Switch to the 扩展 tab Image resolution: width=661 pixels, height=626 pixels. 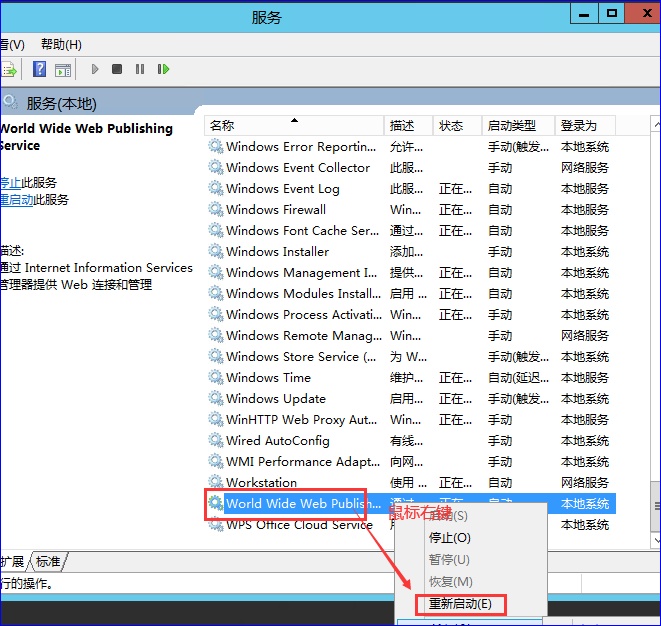(x=13, y=562)
